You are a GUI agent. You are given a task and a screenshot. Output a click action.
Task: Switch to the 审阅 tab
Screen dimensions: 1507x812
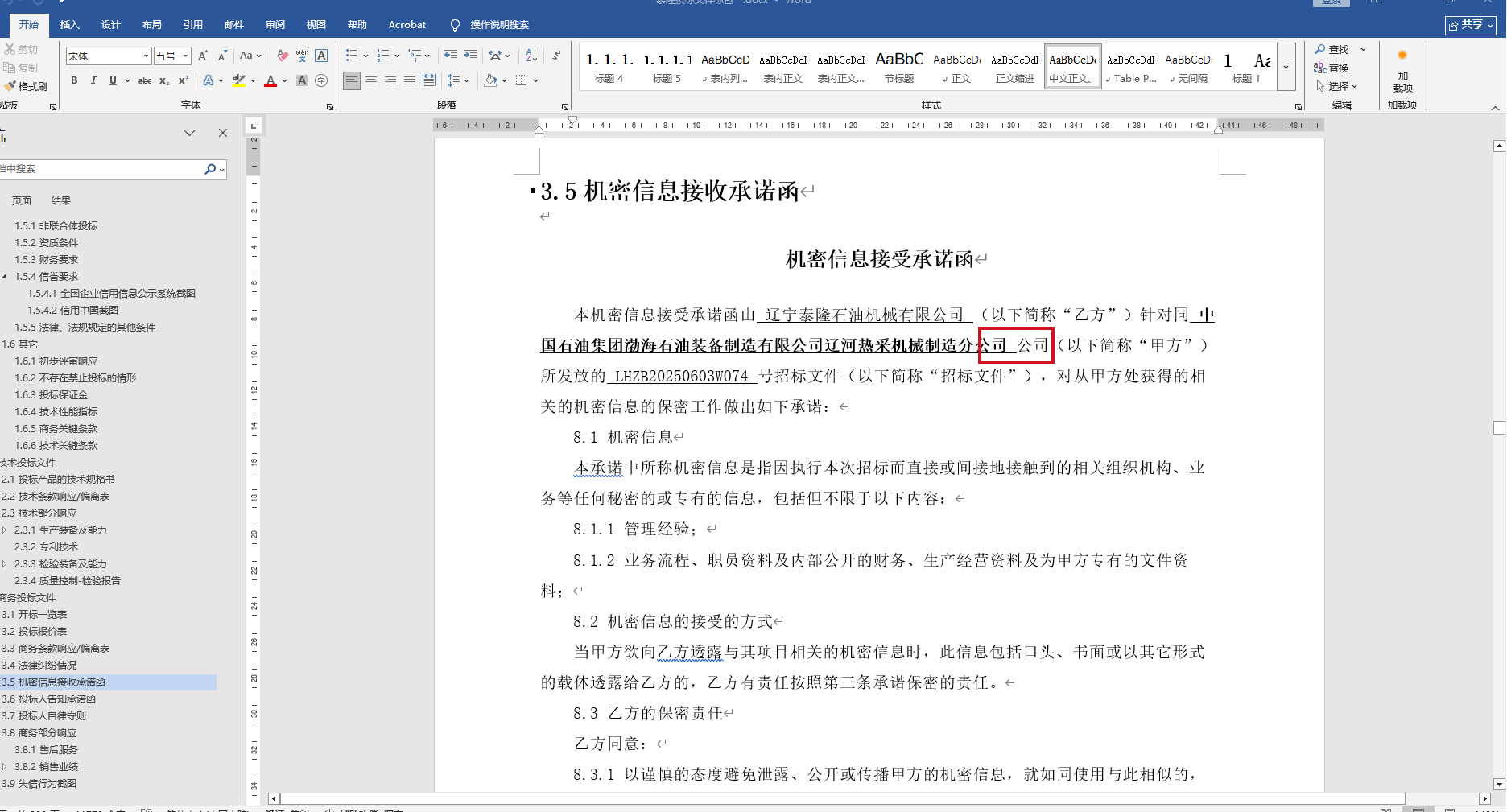275,25
